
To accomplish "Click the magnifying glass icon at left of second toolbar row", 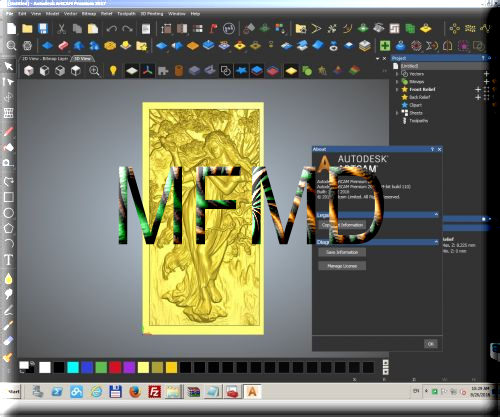I will [x=11, y=45].
